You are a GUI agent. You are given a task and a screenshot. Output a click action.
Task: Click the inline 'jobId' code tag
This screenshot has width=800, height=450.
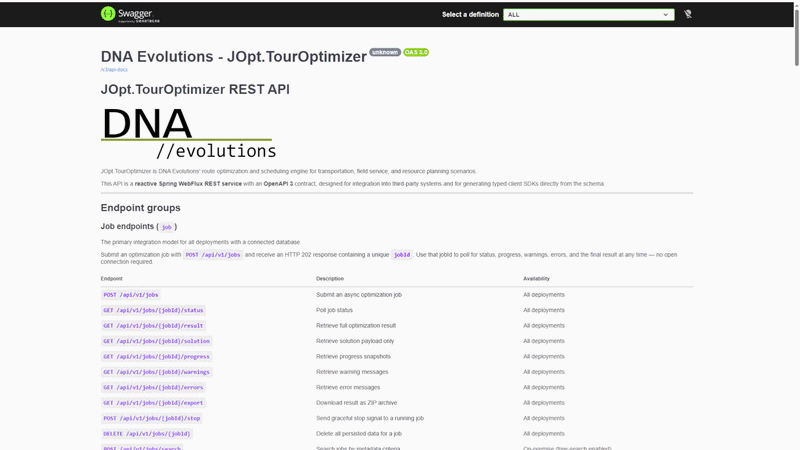pyautogui.click(x=402, y=255)
